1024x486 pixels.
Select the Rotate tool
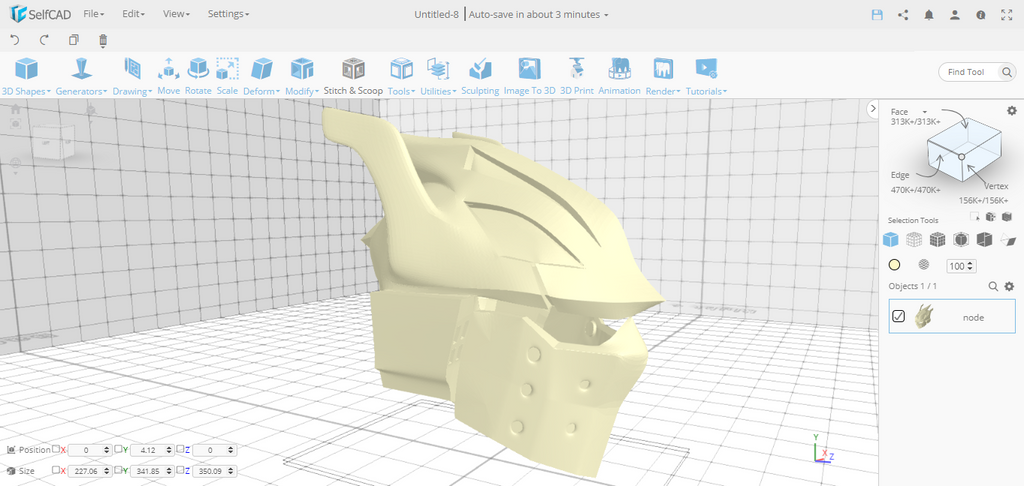click(198, 76)
